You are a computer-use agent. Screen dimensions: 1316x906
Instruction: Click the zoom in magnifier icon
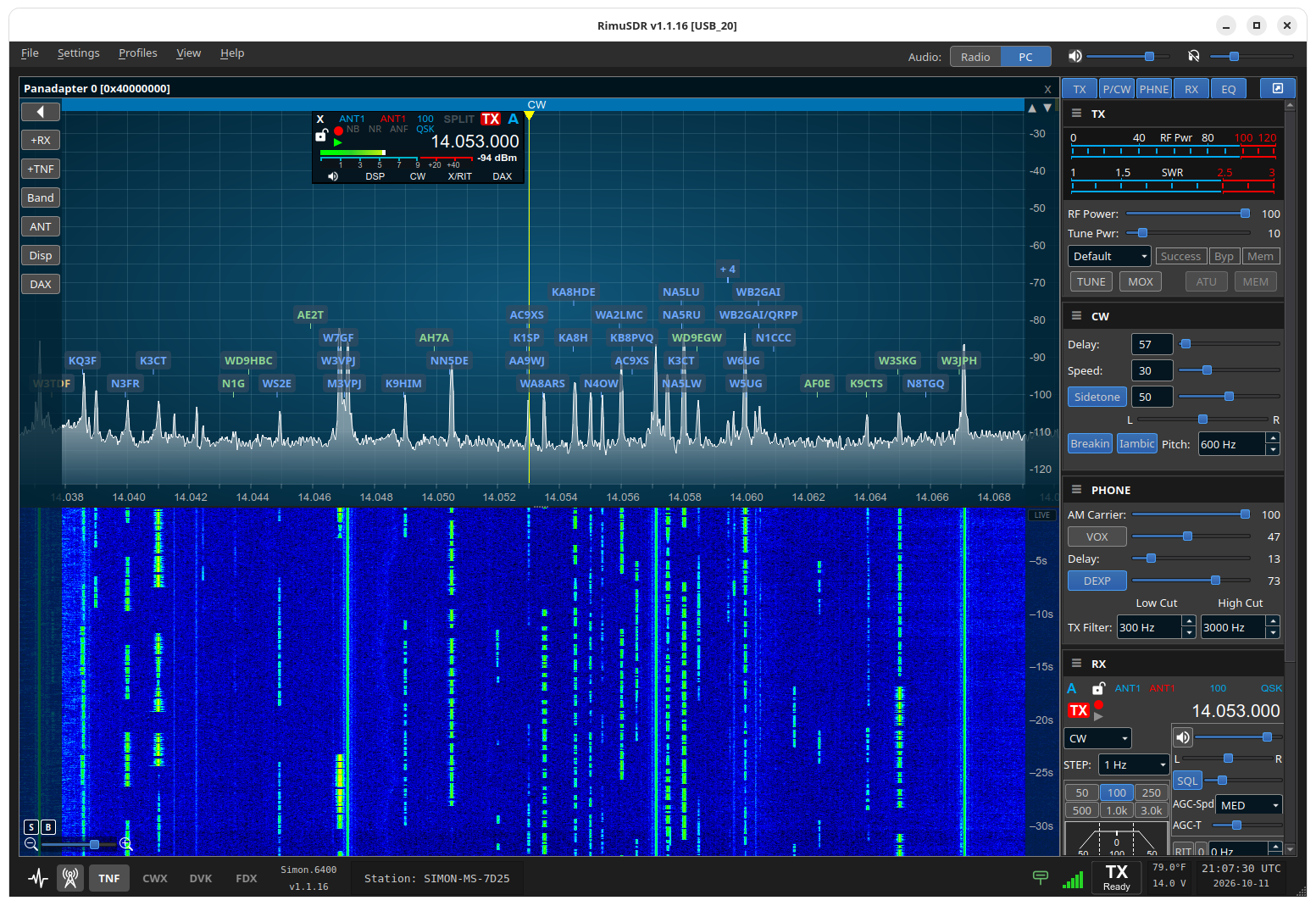tap(126, 844)
